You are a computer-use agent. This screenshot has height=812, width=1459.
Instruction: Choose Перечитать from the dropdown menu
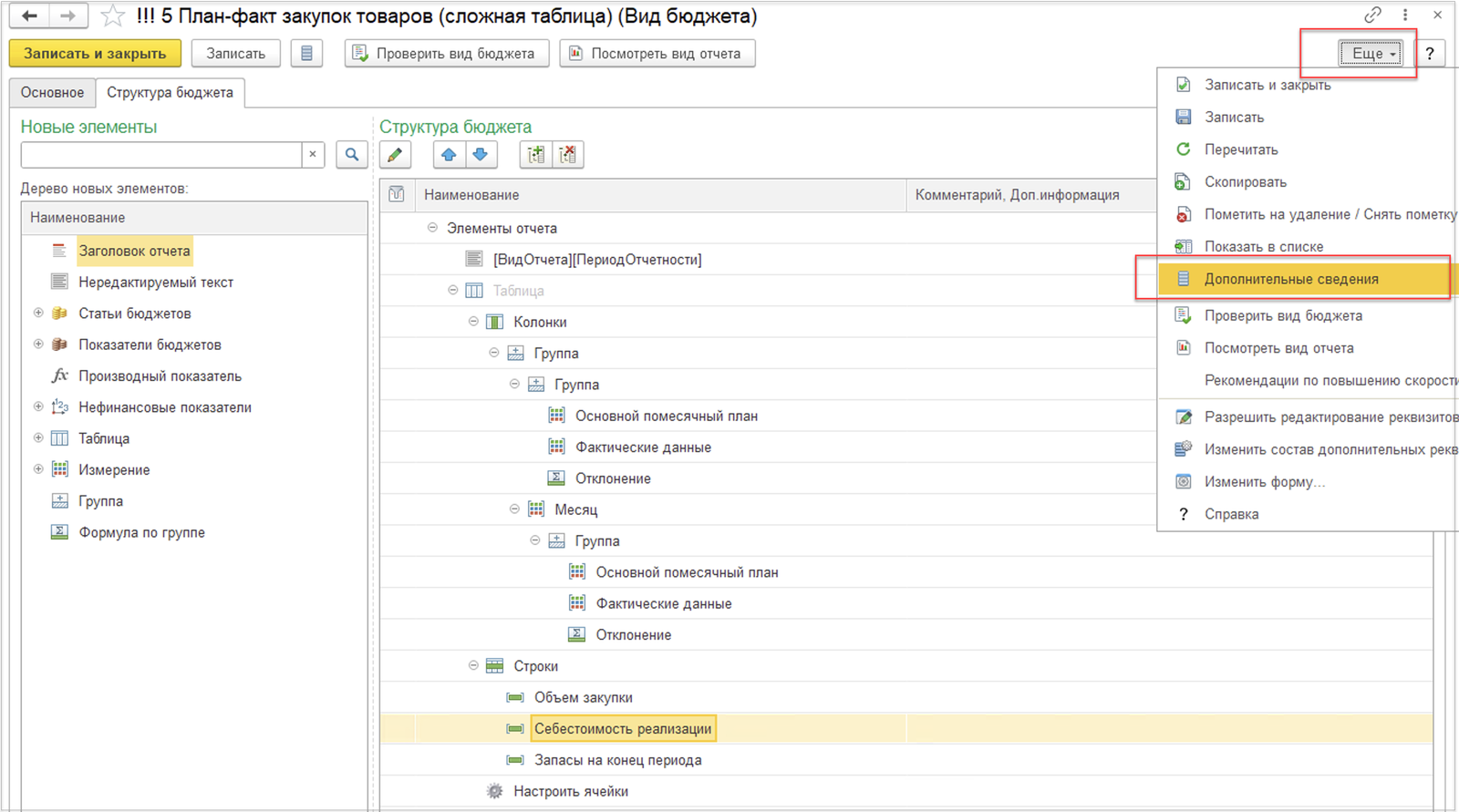1240,149
